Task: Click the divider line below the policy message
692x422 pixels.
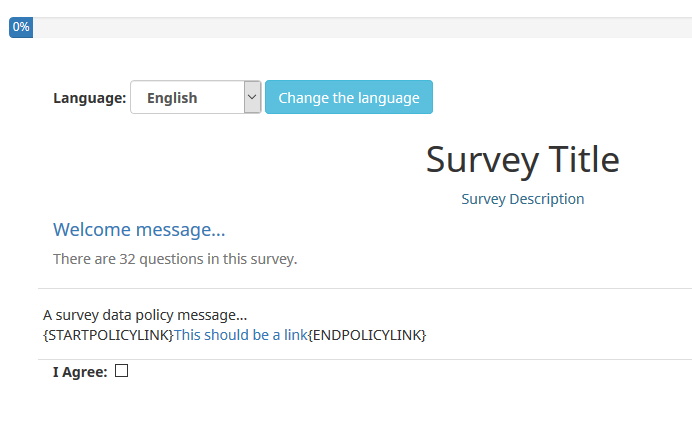Action: click(x=360, y=359)
